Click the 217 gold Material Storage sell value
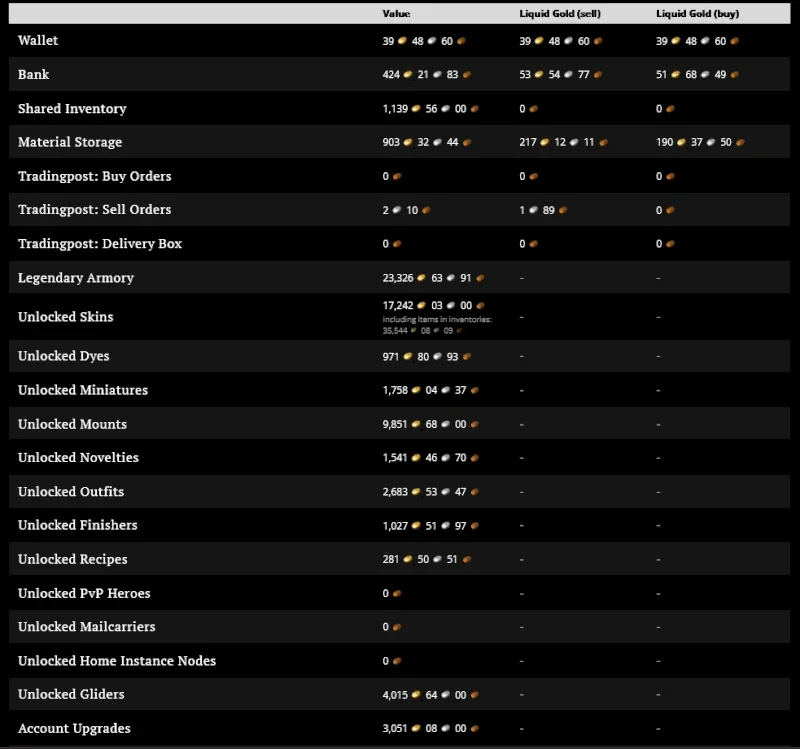Viewport: 800px width, 749px height. click(528, 142)
